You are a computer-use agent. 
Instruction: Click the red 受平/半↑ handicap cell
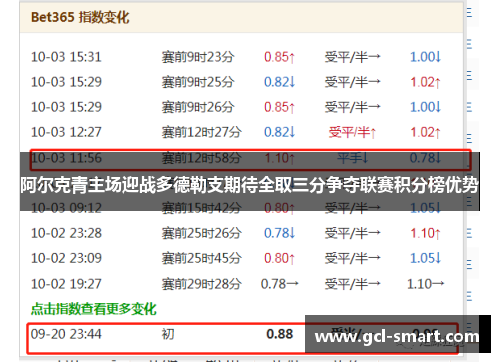[x=352, y=132]
